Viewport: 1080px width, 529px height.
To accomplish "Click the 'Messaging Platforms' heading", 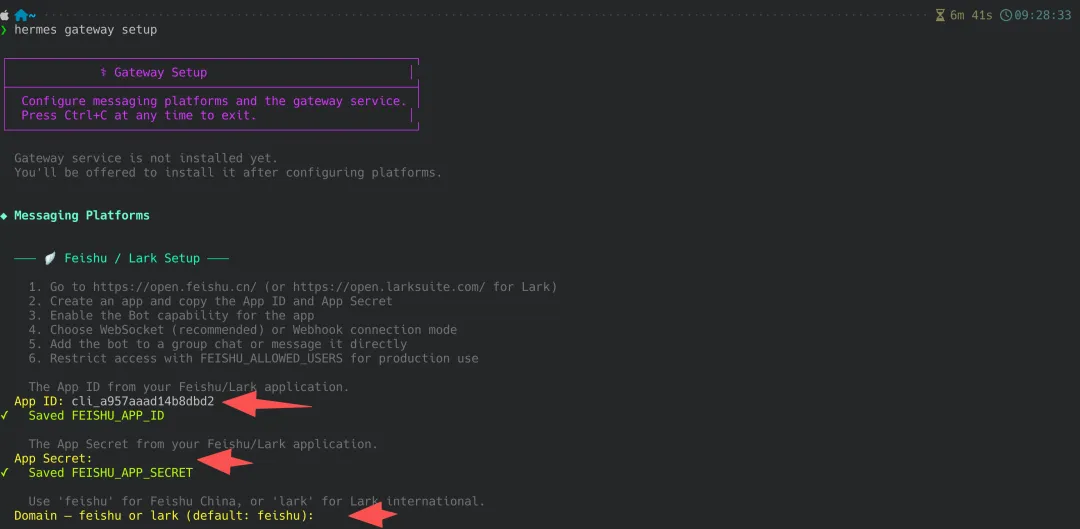I will [x=82, y=216].
